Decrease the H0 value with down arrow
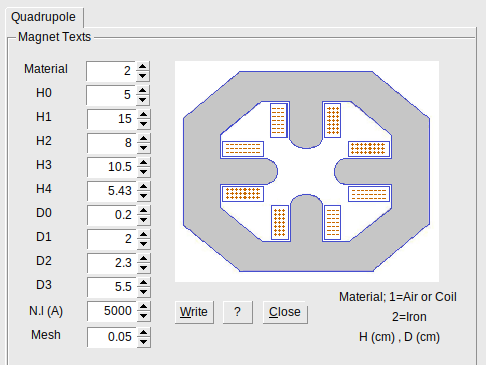This screenshot has width=486, height=365. pos(143,100)
